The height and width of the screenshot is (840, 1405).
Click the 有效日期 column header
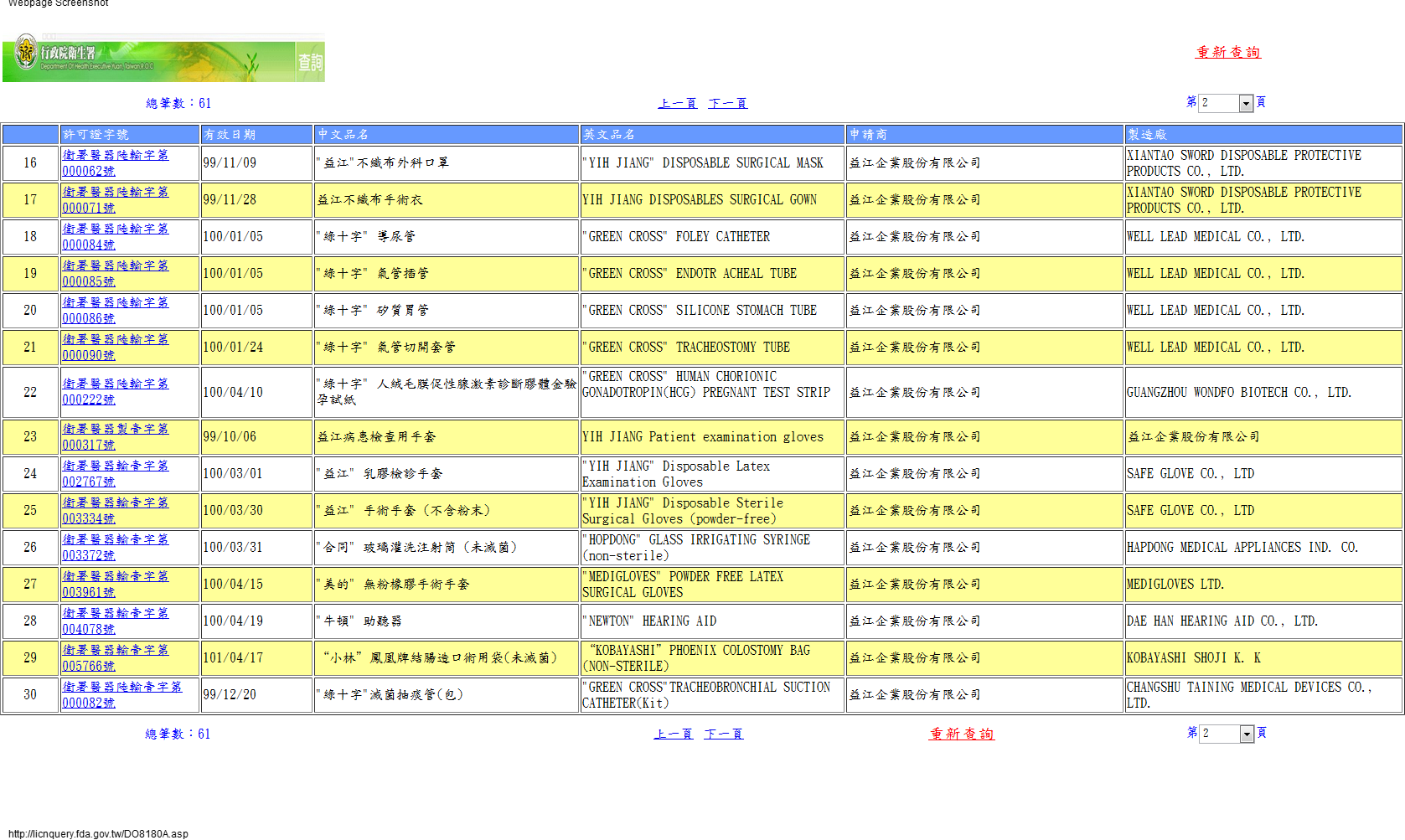(256, 134)
